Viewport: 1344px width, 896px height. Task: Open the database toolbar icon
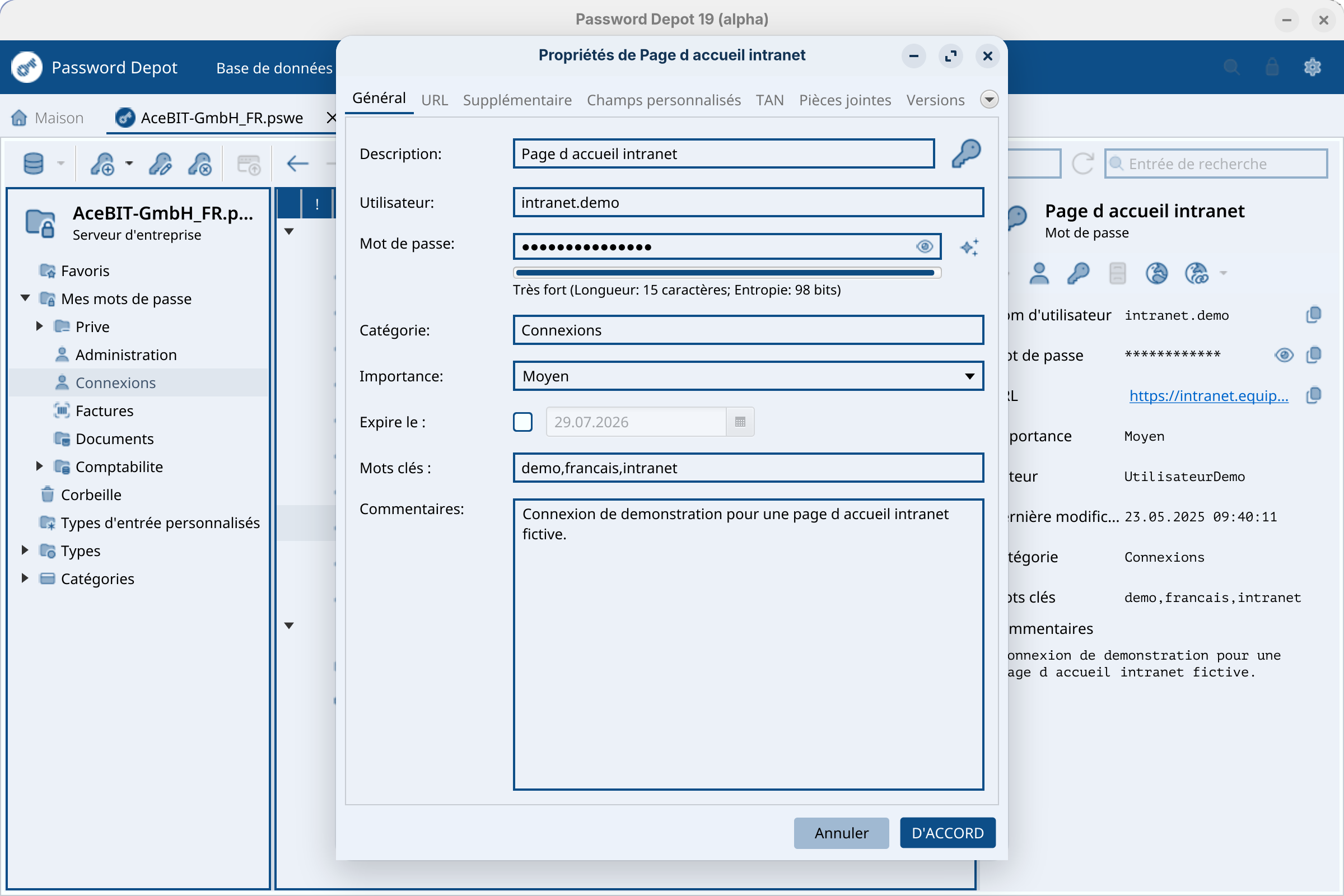(x=34, y=164)
